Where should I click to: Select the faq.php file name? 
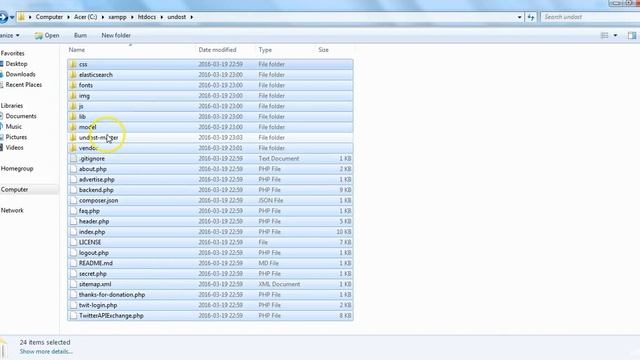pos(89,211)
